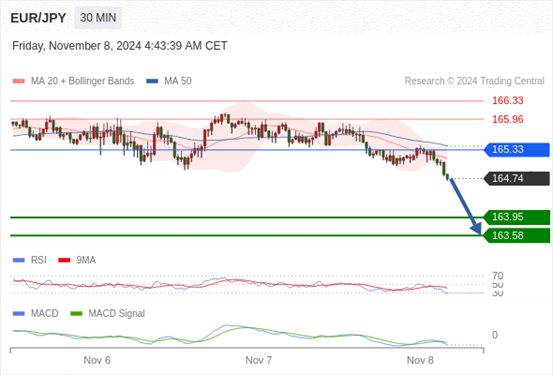Click the Nov 6 date axis label
This screenshot has height=375, width=553.
coord(97,361)
